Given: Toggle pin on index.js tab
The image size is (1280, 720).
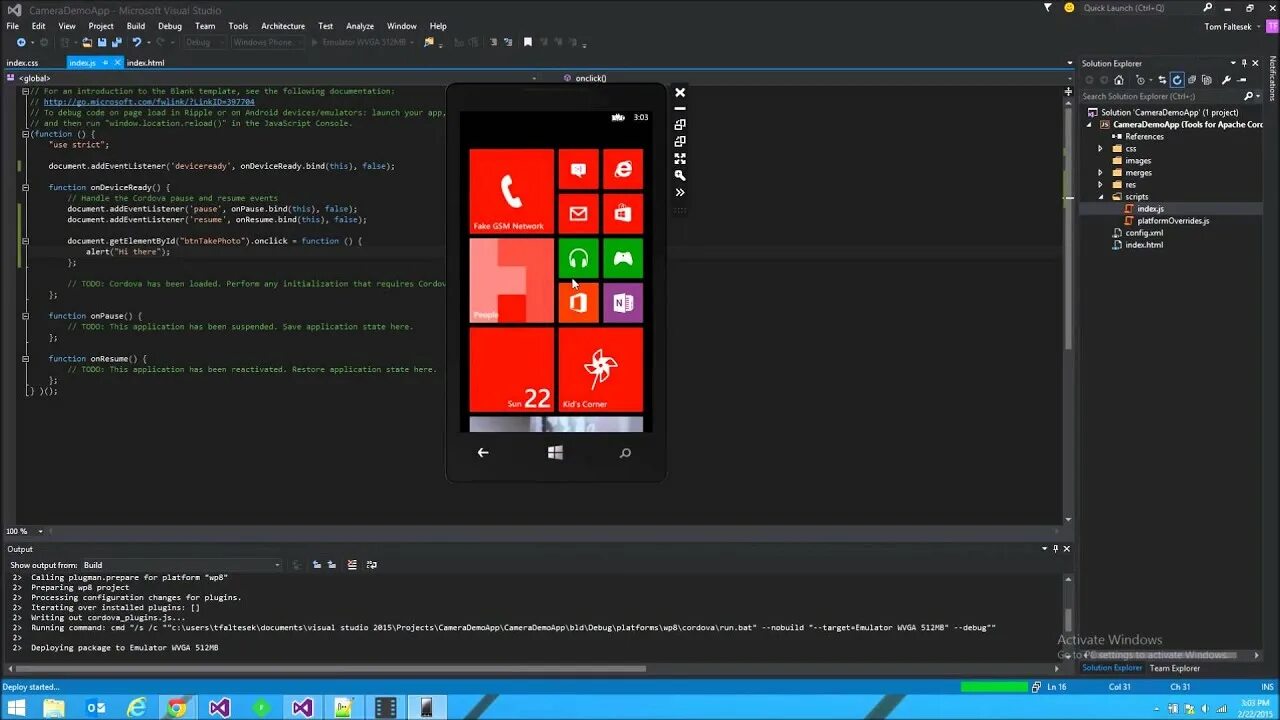Looking at the screenshot, I should coord(106,63).
